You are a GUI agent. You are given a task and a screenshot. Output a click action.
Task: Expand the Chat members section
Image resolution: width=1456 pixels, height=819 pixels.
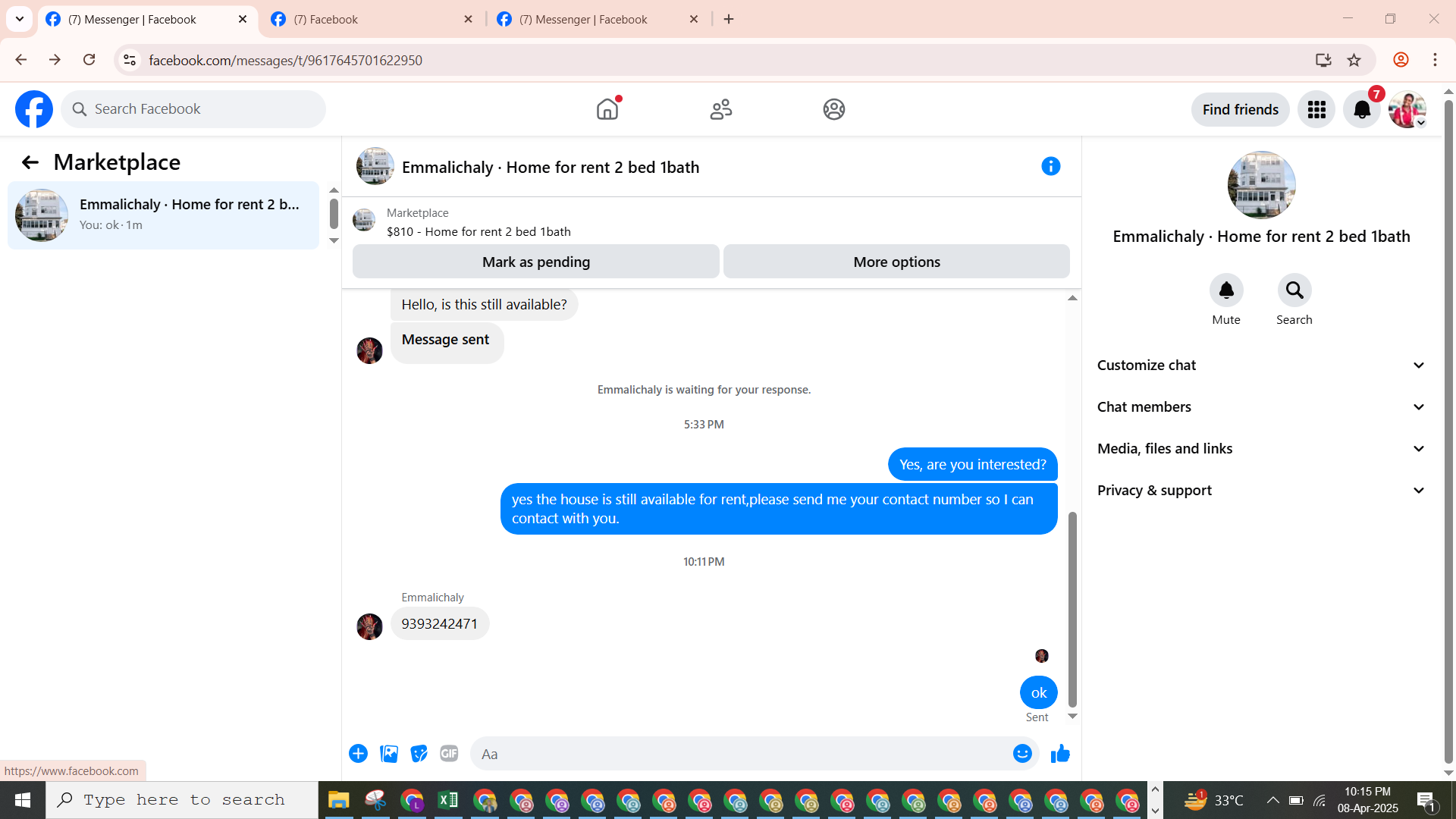(x=1260, y=407)
